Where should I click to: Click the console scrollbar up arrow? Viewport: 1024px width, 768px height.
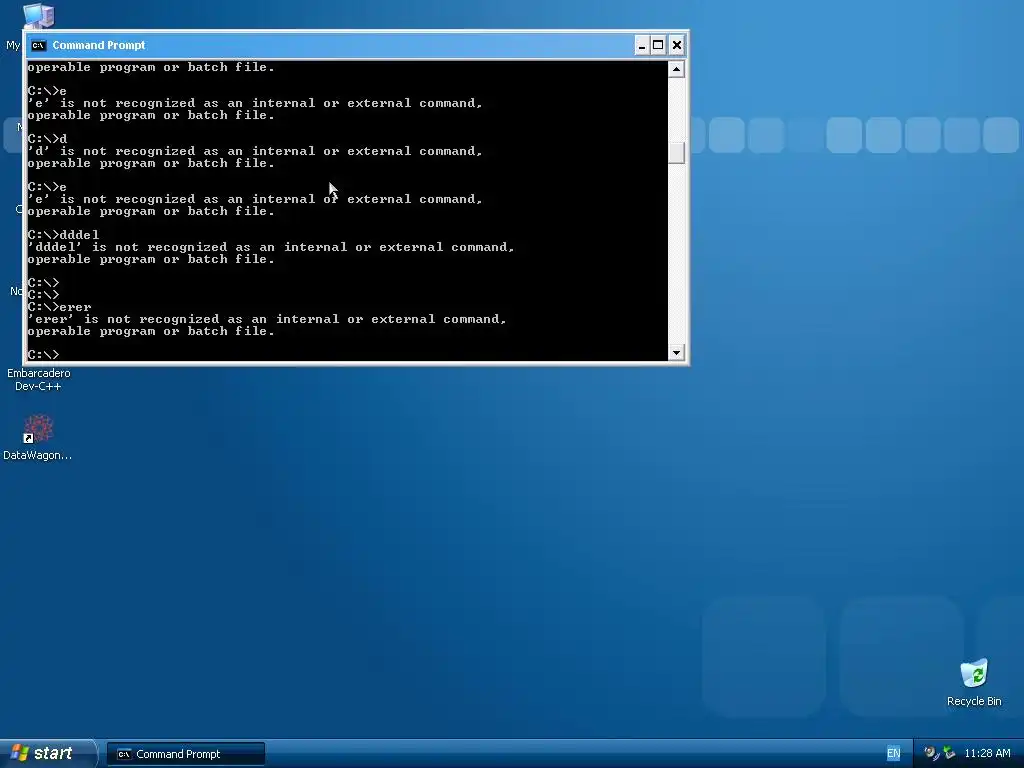(677, 69)
